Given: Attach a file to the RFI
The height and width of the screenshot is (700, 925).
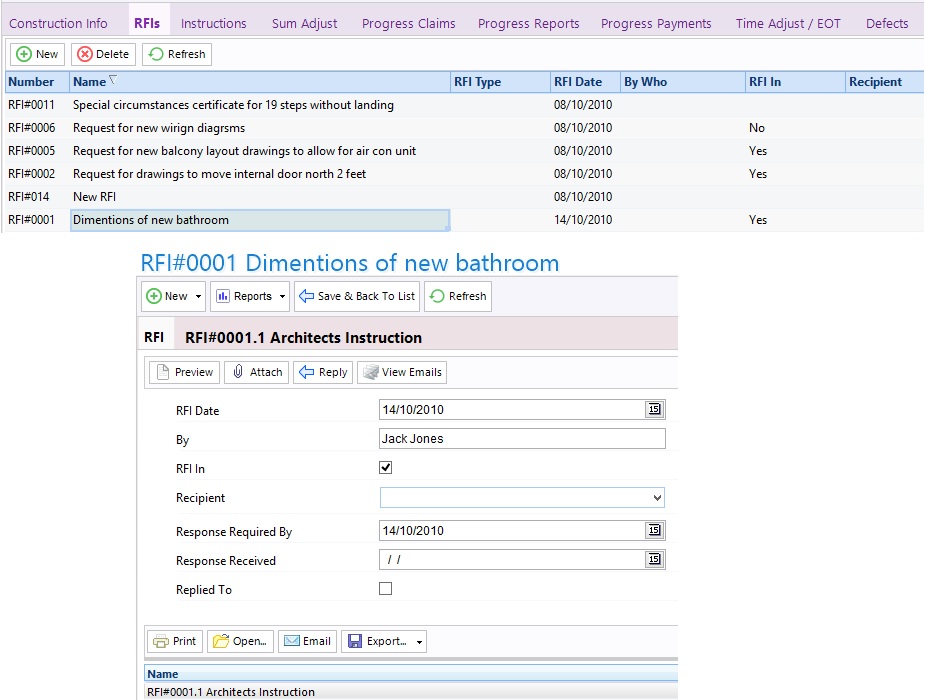Looking at the screenshot, I should click(x=257, y=372).
